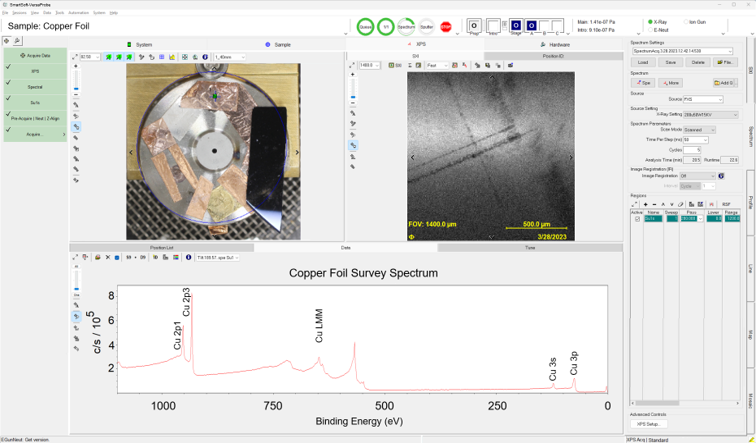Select the X-Ray radio indicator
The image size is (756, 443).
[650, 21]
